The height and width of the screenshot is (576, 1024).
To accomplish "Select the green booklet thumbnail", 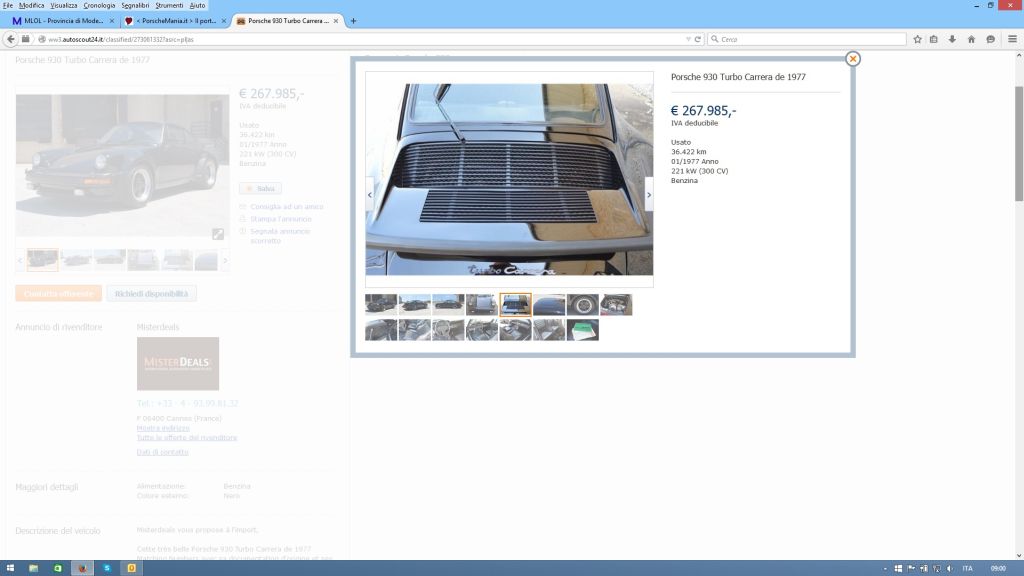I will 583,330.
